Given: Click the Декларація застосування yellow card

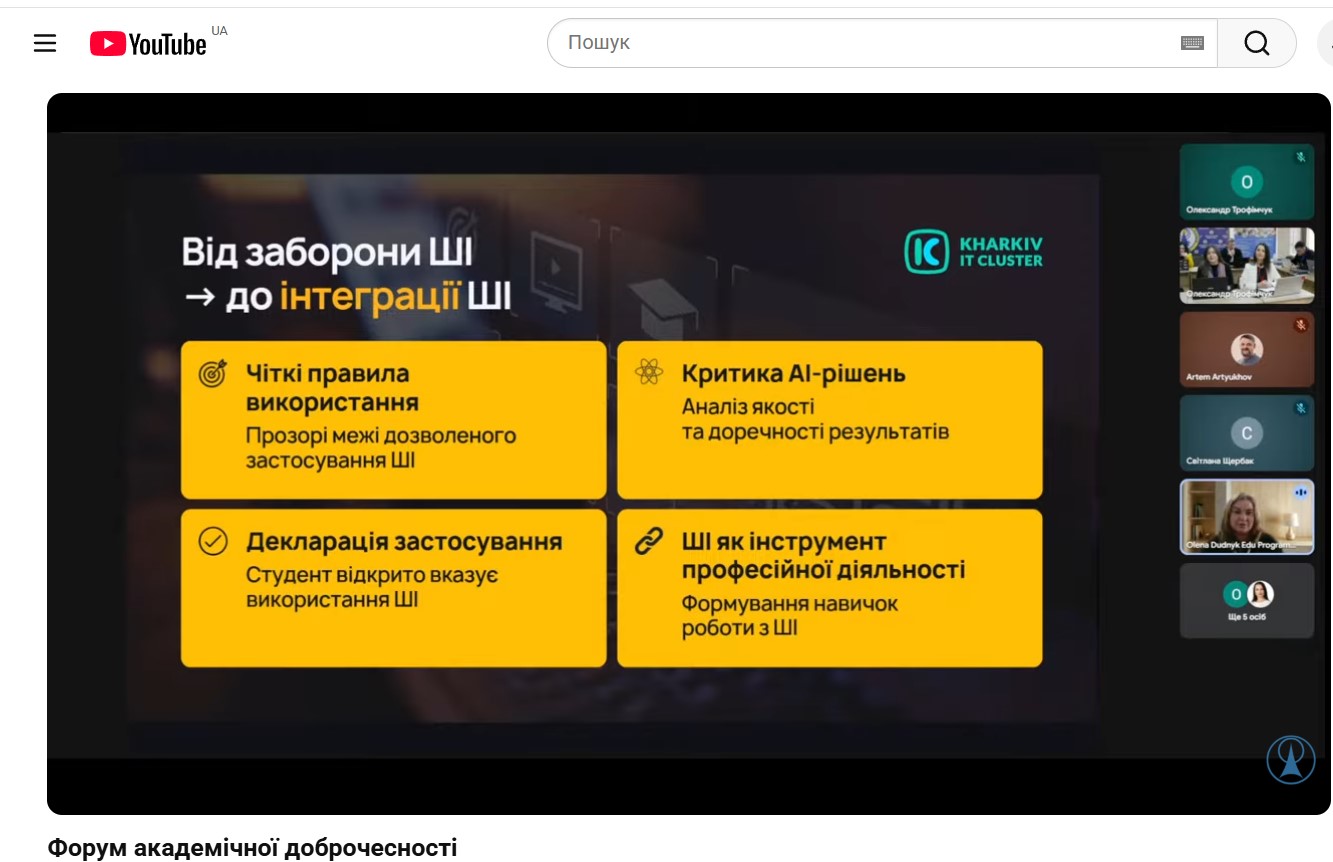Looking at the screenshot, I should click(393, 588).
